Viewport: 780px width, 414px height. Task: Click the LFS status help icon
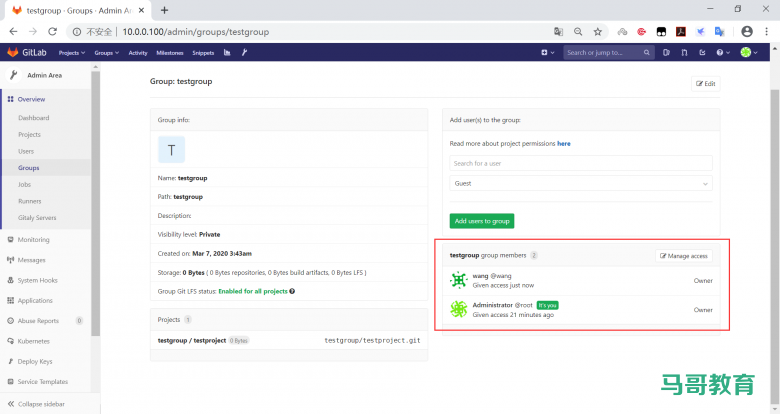coord(292,291)
